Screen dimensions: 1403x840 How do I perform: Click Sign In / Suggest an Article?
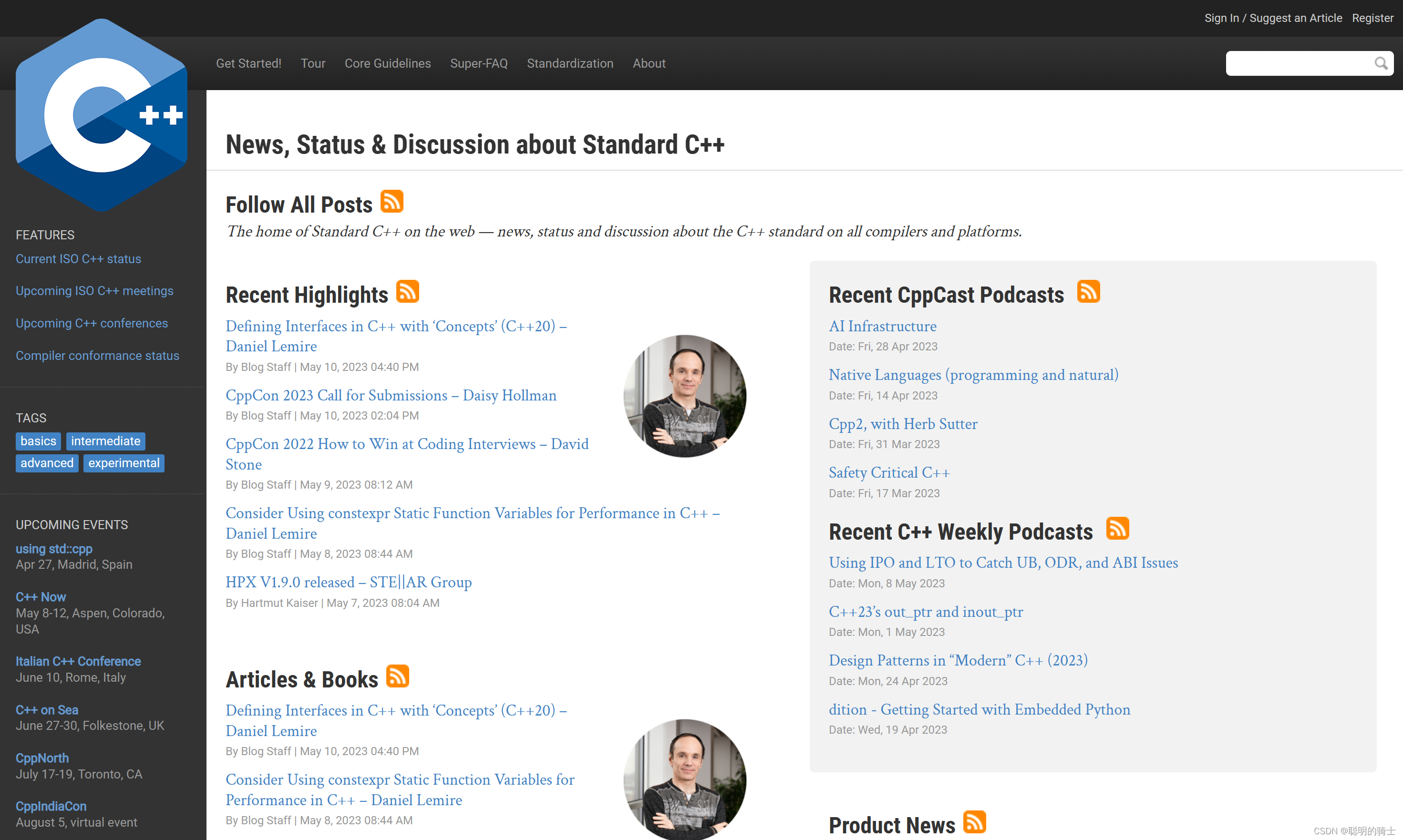(x=1272, y=18)
